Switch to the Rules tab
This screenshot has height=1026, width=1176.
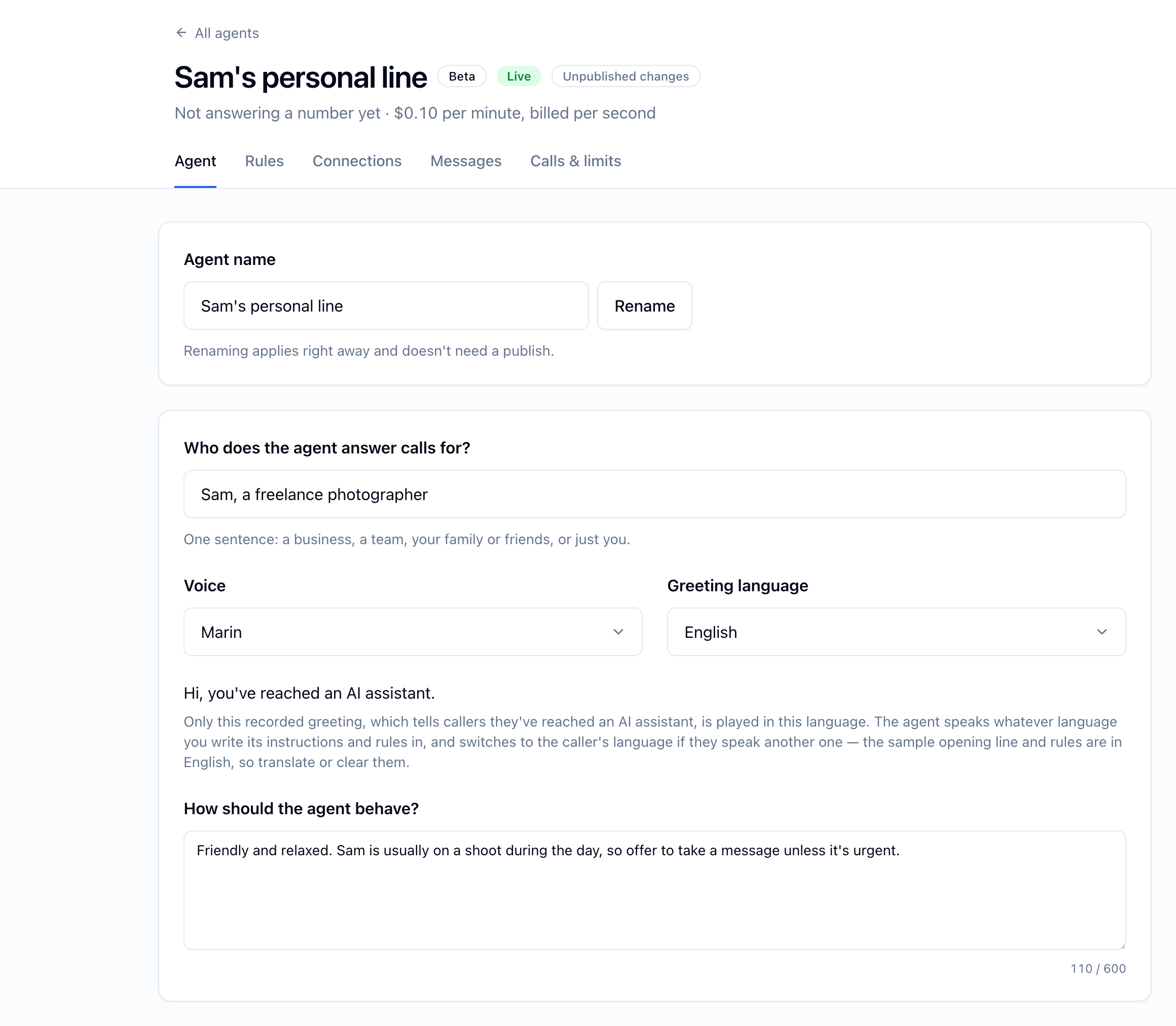pyautogui.click(x=264, y=161)
